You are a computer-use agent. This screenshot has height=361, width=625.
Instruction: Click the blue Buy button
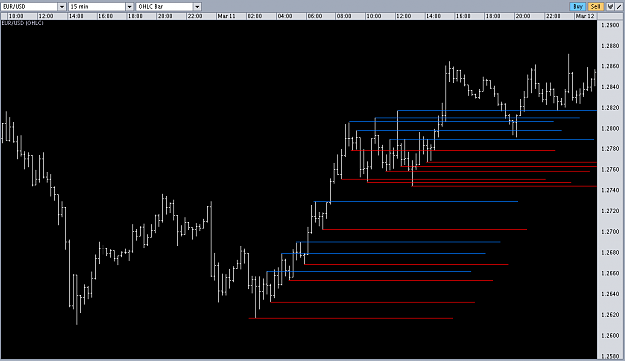[578, 6]
